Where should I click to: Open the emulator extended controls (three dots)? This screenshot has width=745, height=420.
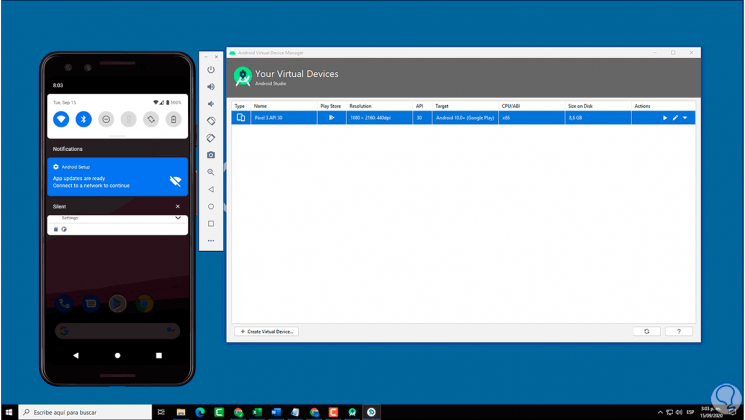(x=211, y=240)
